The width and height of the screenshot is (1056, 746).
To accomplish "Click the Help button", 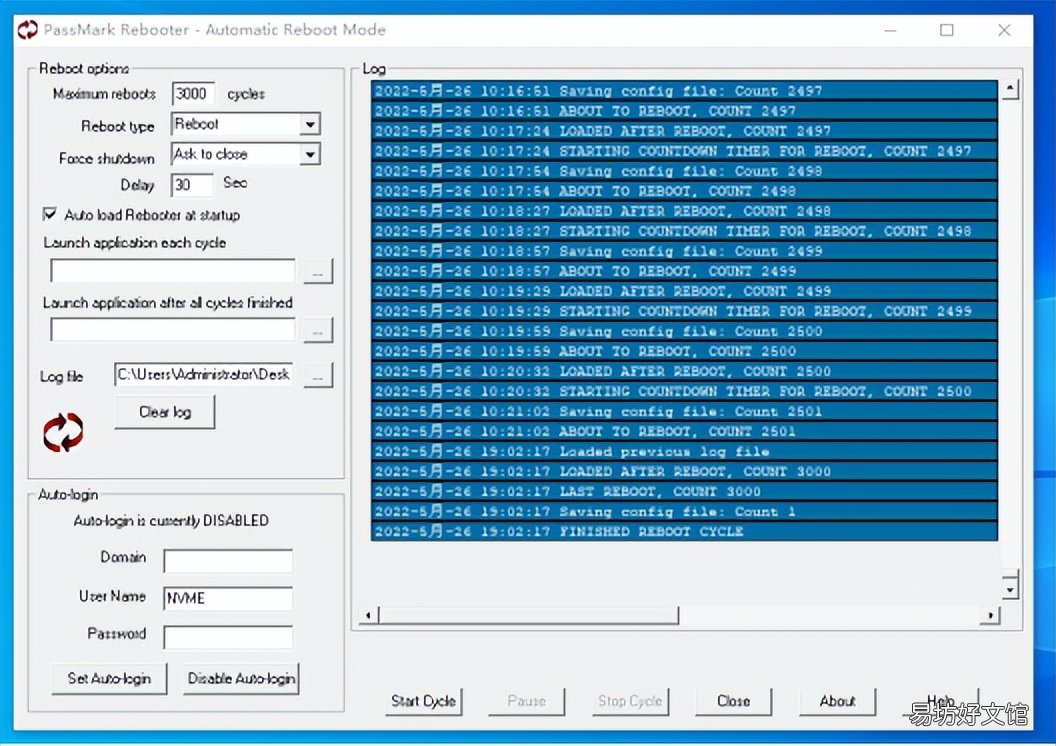I will pyautogui.click(x=940, y=702).
